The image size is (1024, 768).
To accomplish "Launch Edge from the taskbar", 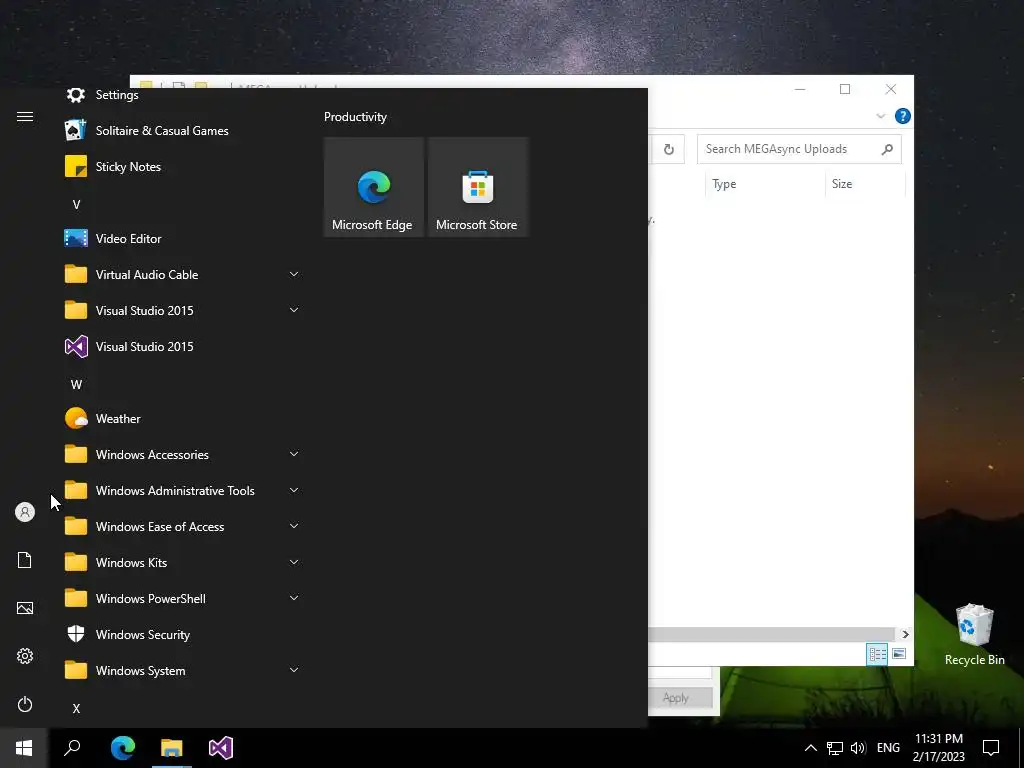I will point(123,748).
